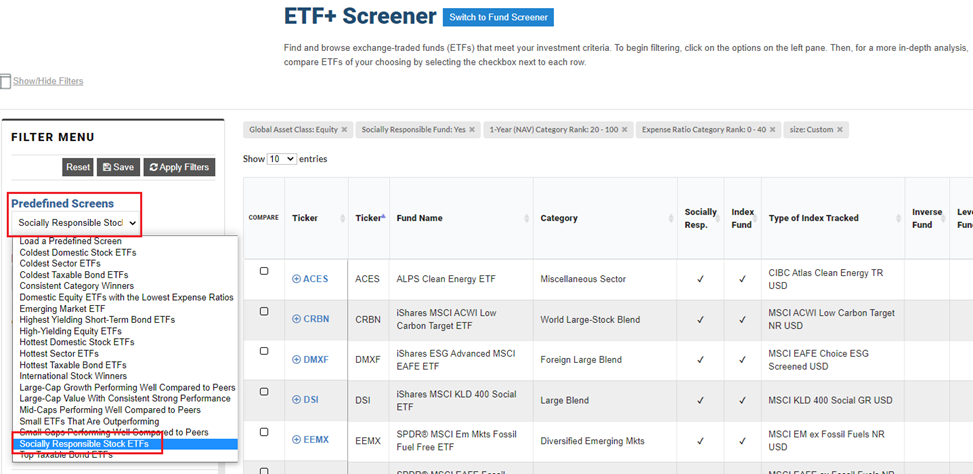The height and width of the screenshot is (474, 973).
Task: Tick the compare checkbox for EEMX
Action: click(264, 432)
